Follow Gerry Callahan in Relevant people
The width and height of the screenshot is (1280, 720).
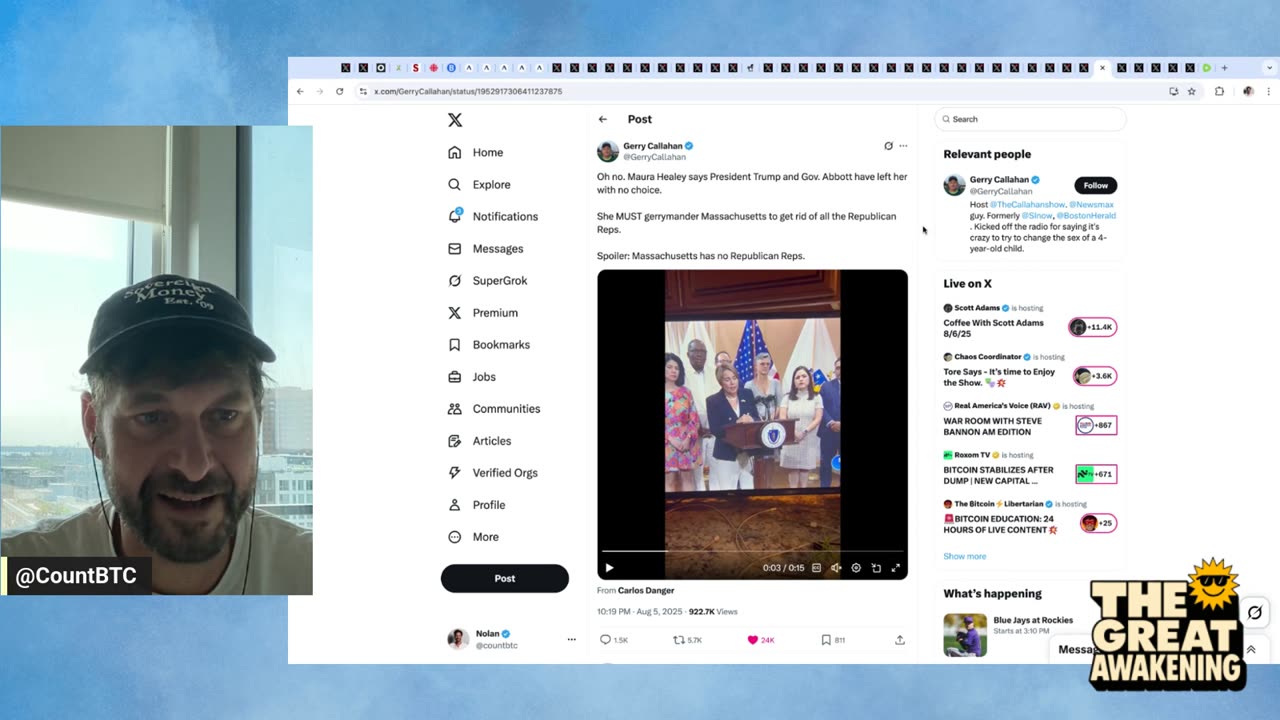1096,185
